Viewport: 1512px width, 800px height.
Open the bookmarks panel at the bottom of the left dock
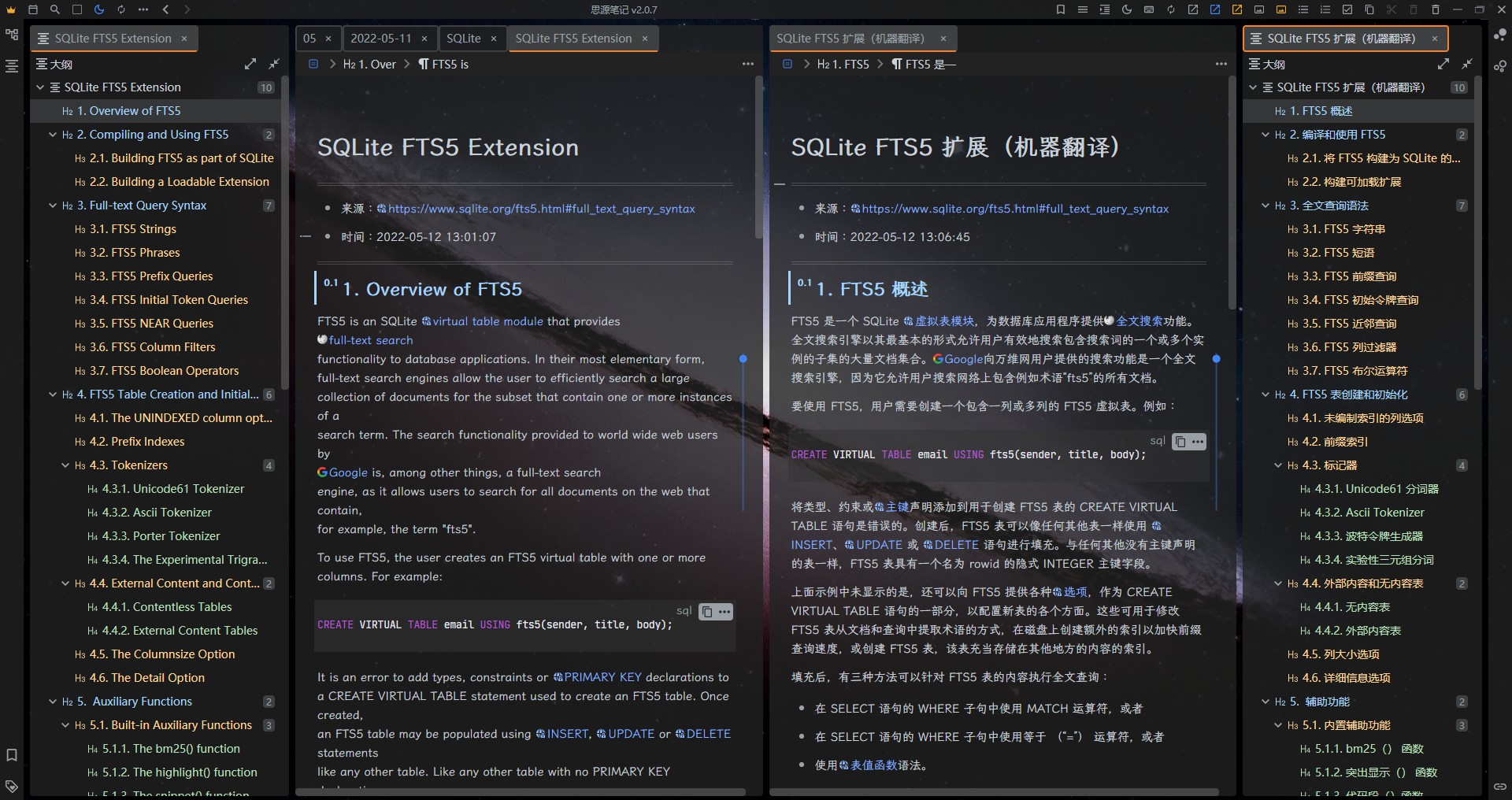tap(12, 755)
